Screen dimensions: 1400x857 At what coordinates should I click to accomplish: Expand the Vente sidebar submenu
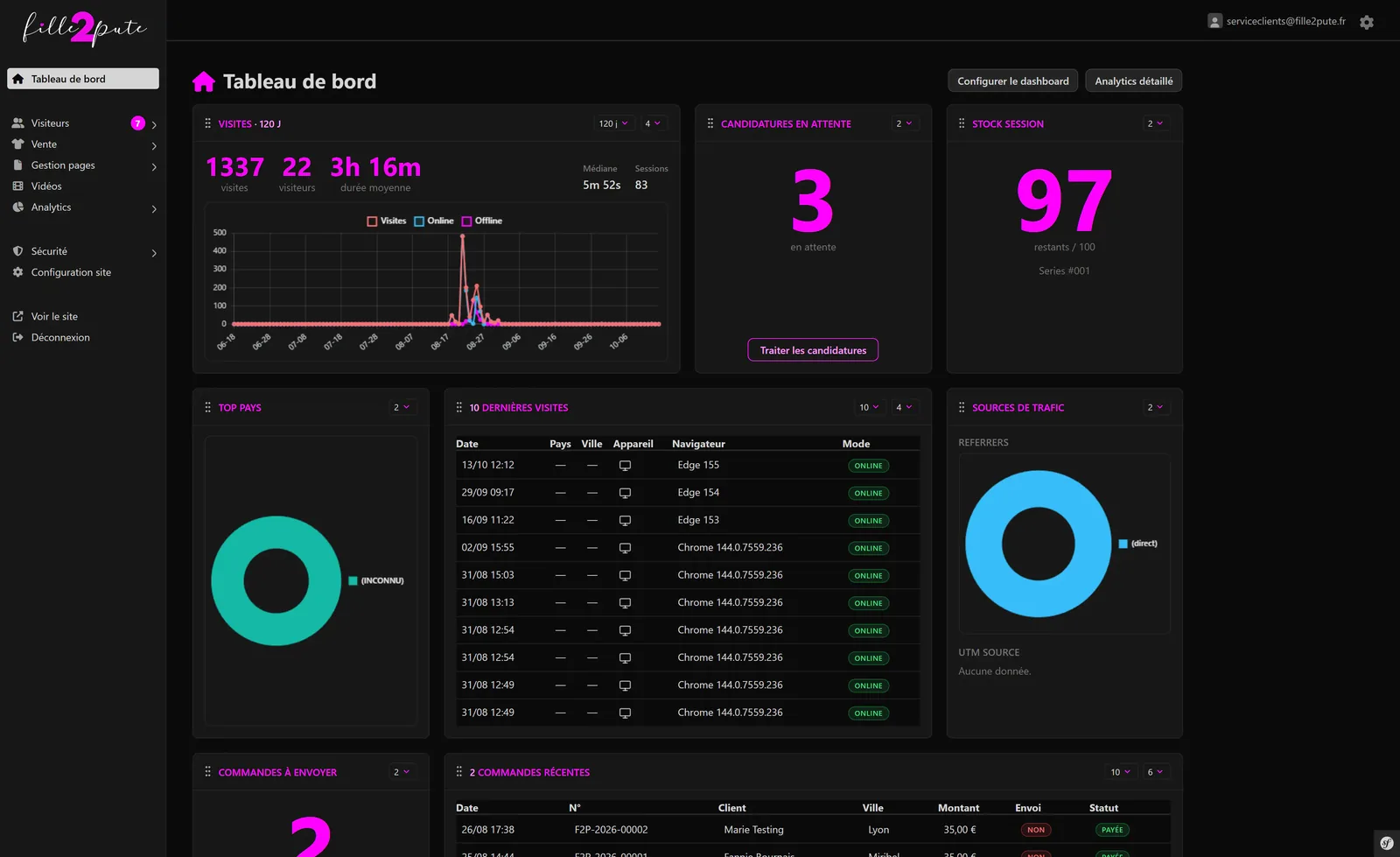point(154,145)
